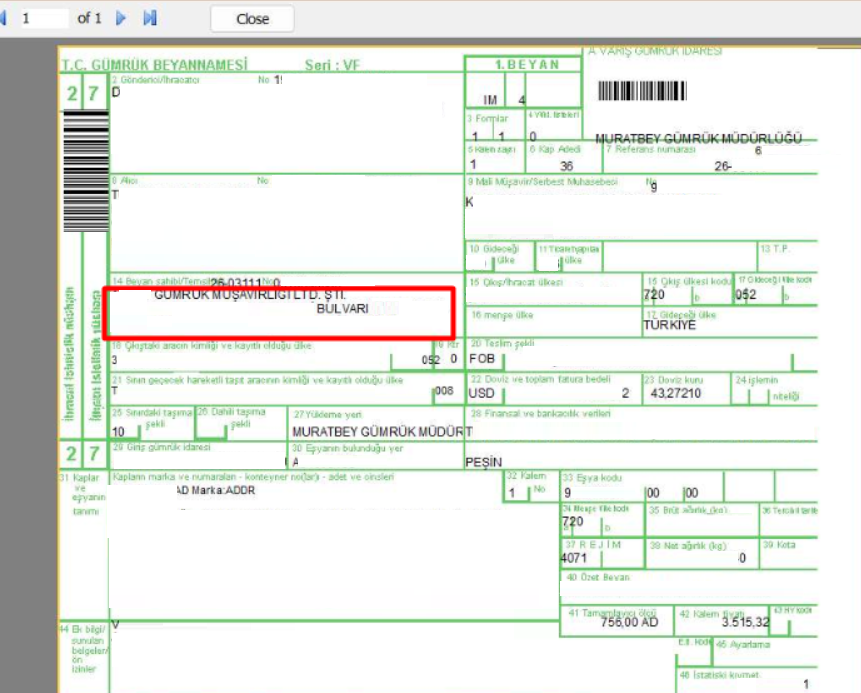This screenshot has height=693, width=861.
Task: Select the FOB delivery term field
Action: click(x=483, y=357)
